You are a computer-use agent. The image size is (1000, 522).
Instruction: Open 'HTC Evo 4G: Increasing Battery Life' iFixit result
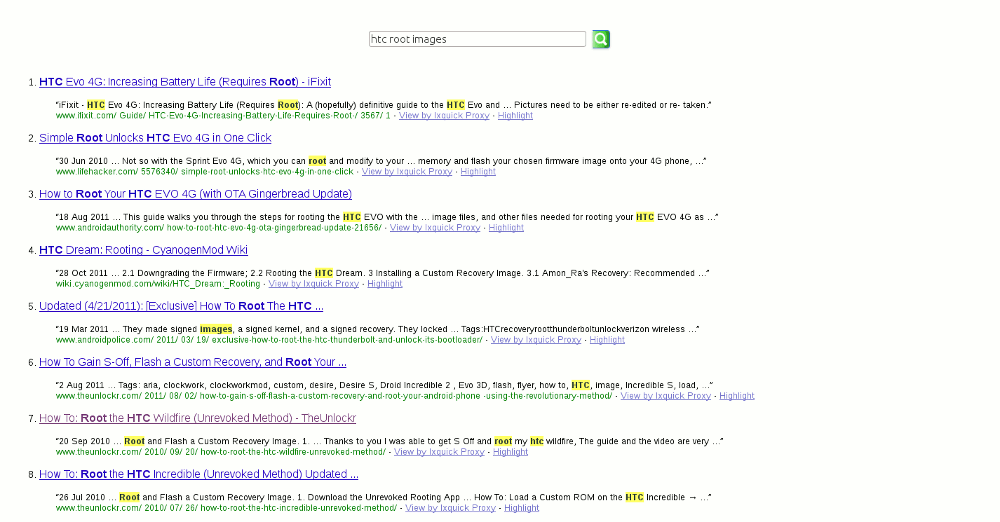[185, 82]
